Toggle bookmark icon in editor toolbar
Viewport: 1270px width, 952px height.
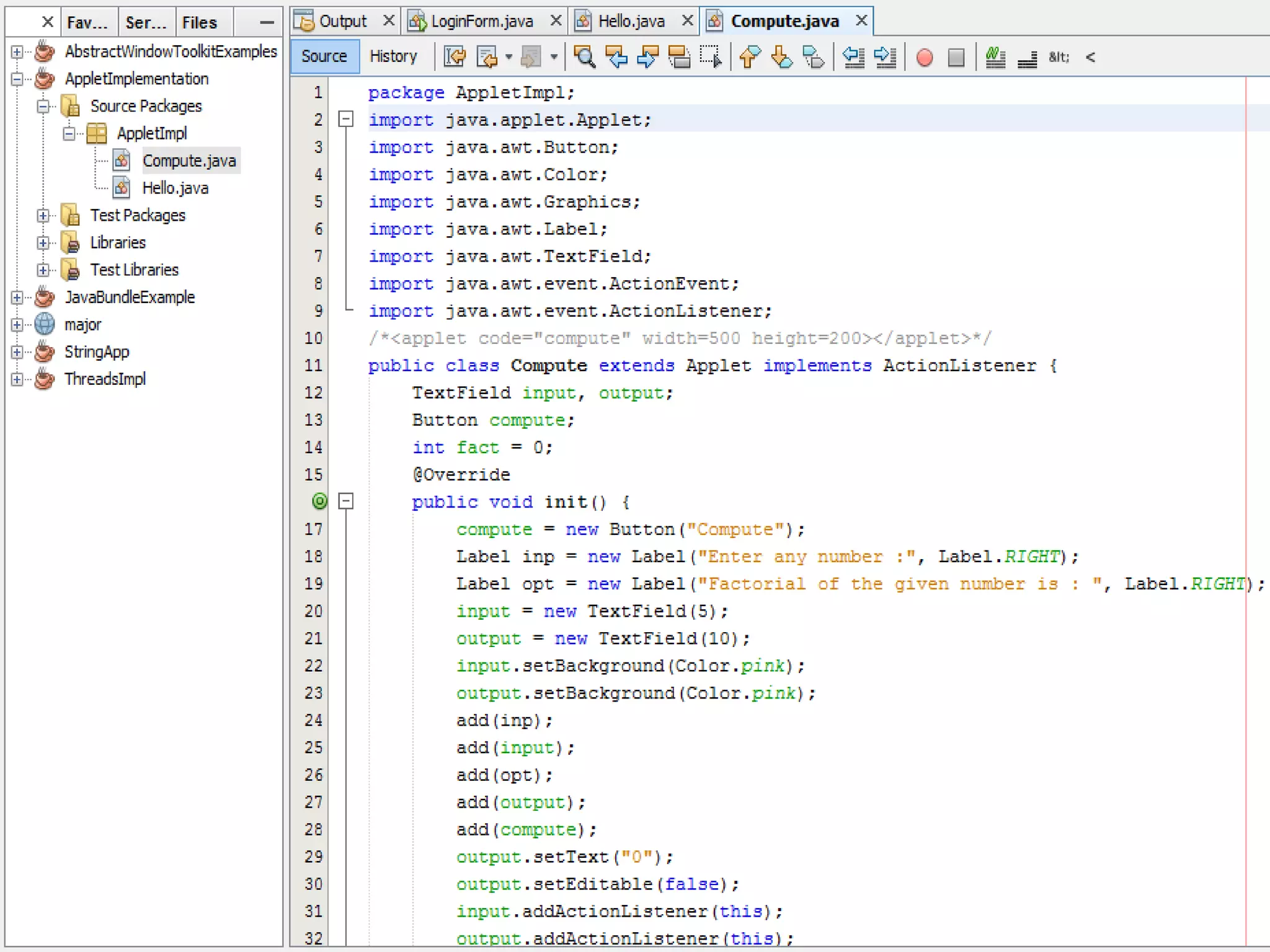coord(813,57)
